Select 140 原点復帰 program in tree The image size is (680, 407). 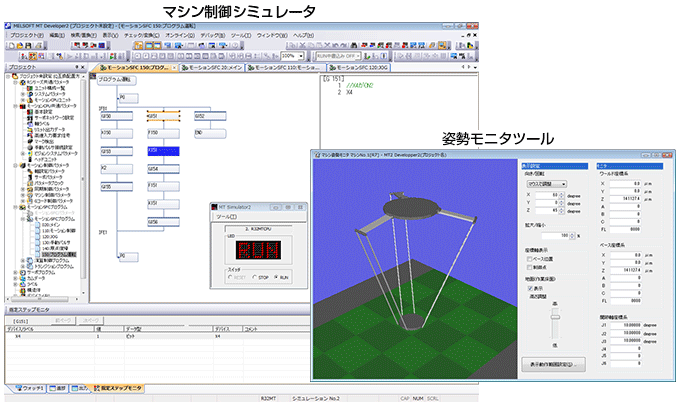56,249
